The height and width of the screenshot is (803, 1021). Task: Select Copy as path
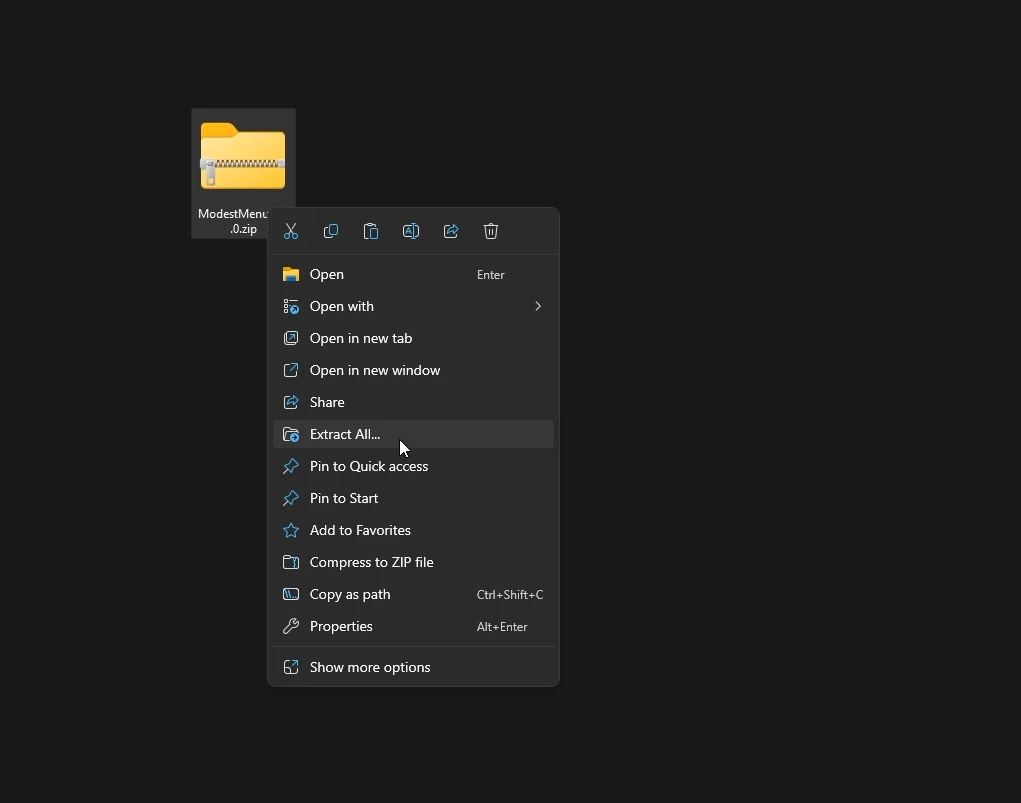tap(413, 594)
